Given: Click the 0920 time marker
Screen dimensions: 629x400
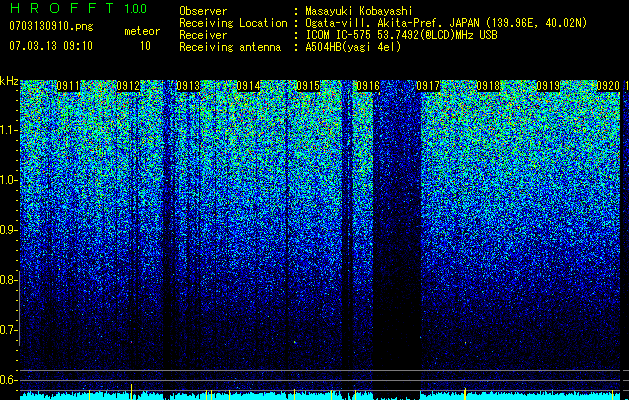Looking at the screenshot, I should tap(609, 86).
